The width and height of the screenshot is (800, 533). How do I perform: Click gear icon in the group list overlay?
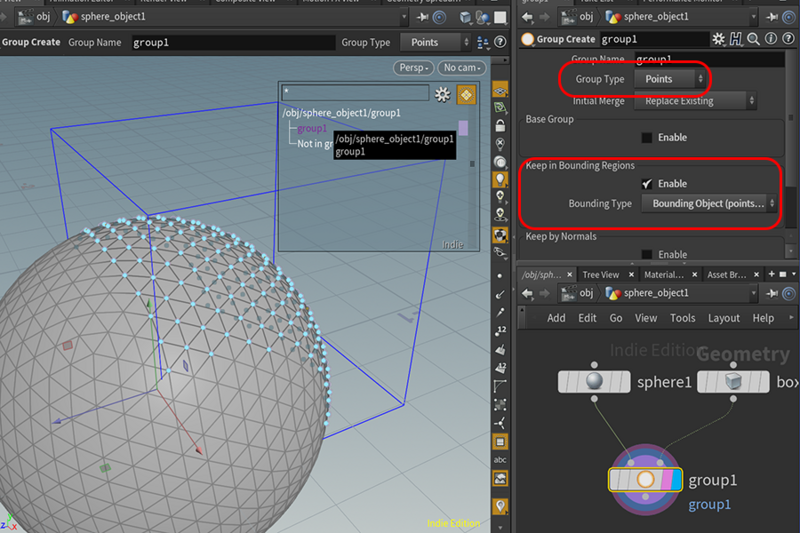click(x=442, y=95)
